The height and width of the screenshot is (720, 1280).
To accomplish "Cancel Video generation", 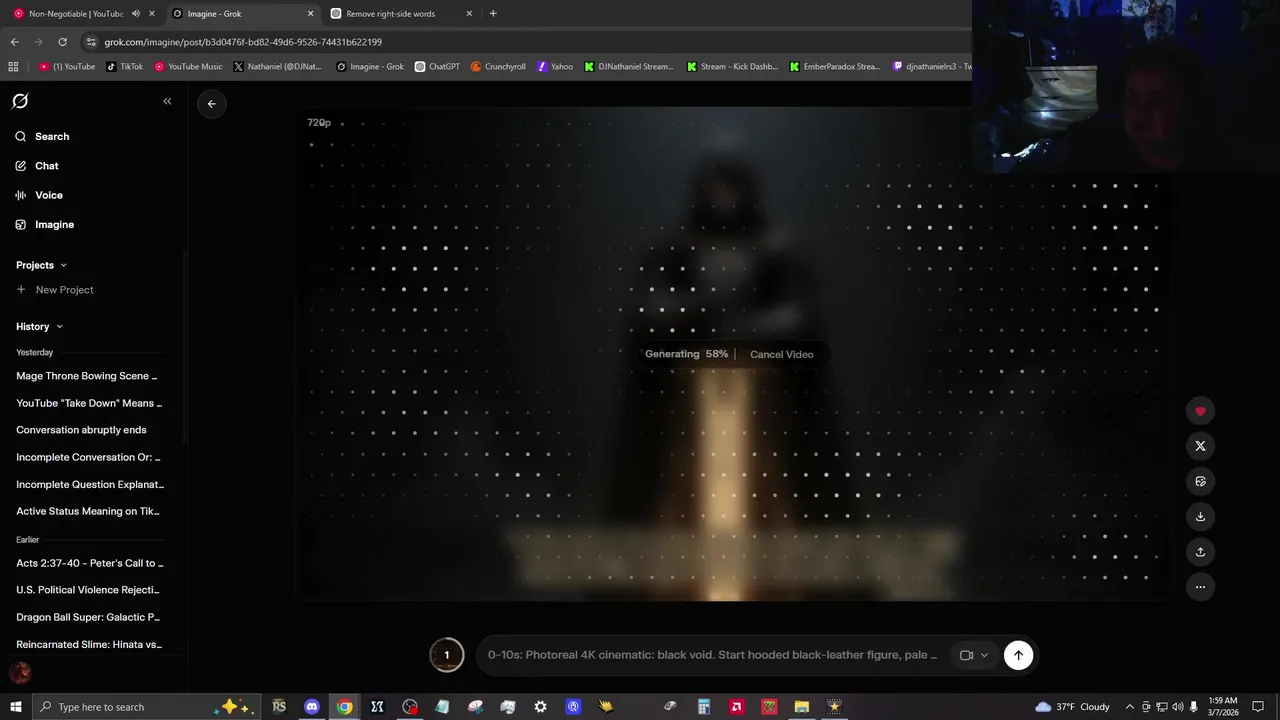I will pos(781,354).
